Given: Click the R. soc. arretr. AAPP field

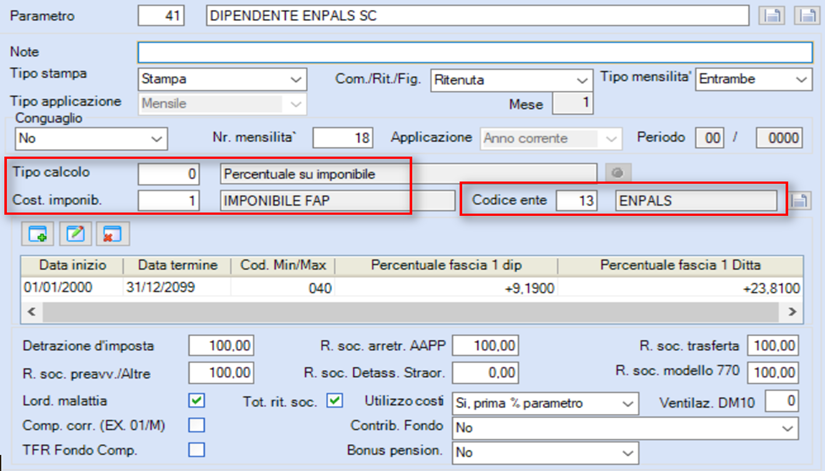Looking at the screenshot, I should (x=485, y=346).
